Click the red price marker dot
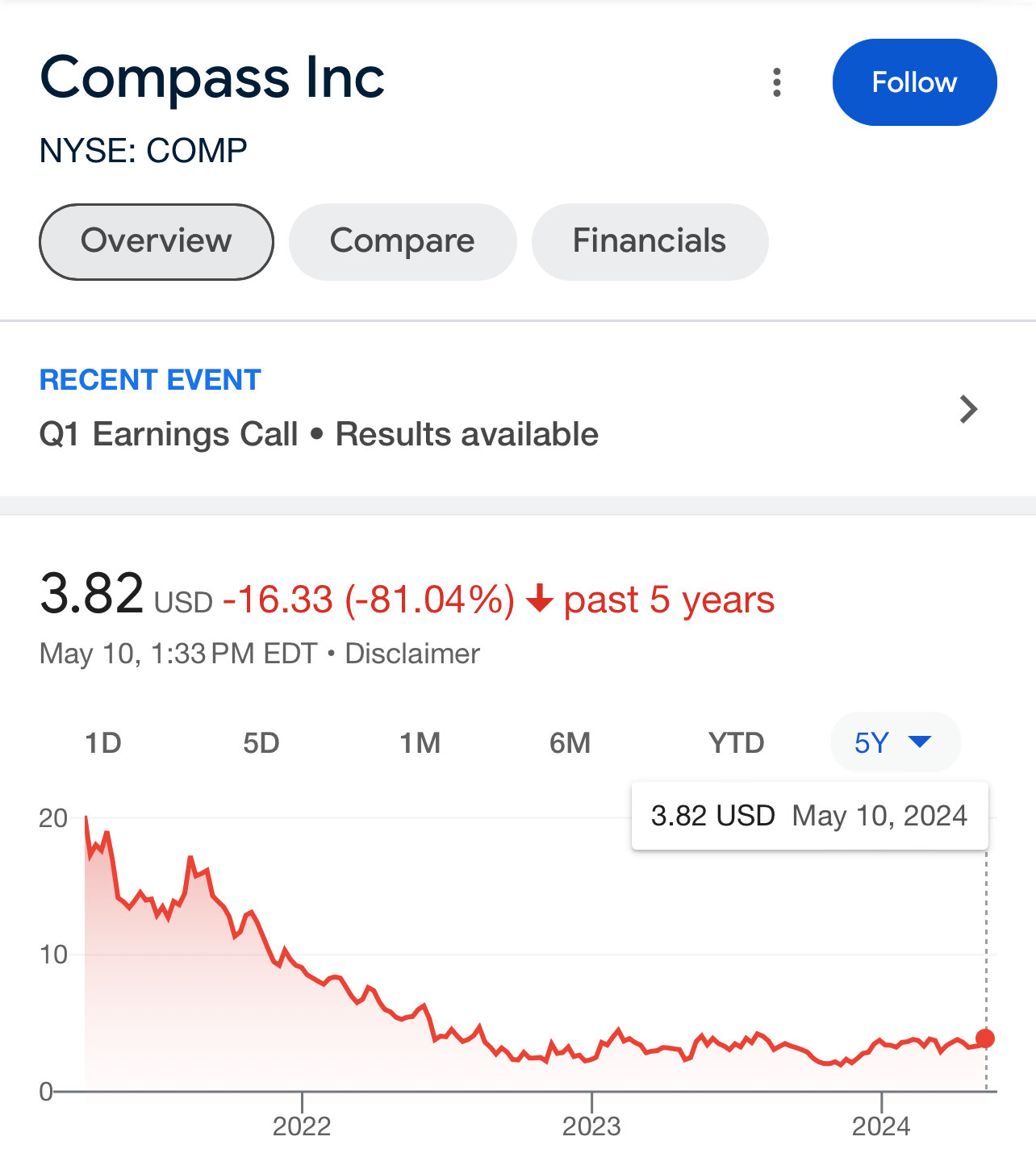Viewport: 1036px width, 1170px height. point(985,1038)
